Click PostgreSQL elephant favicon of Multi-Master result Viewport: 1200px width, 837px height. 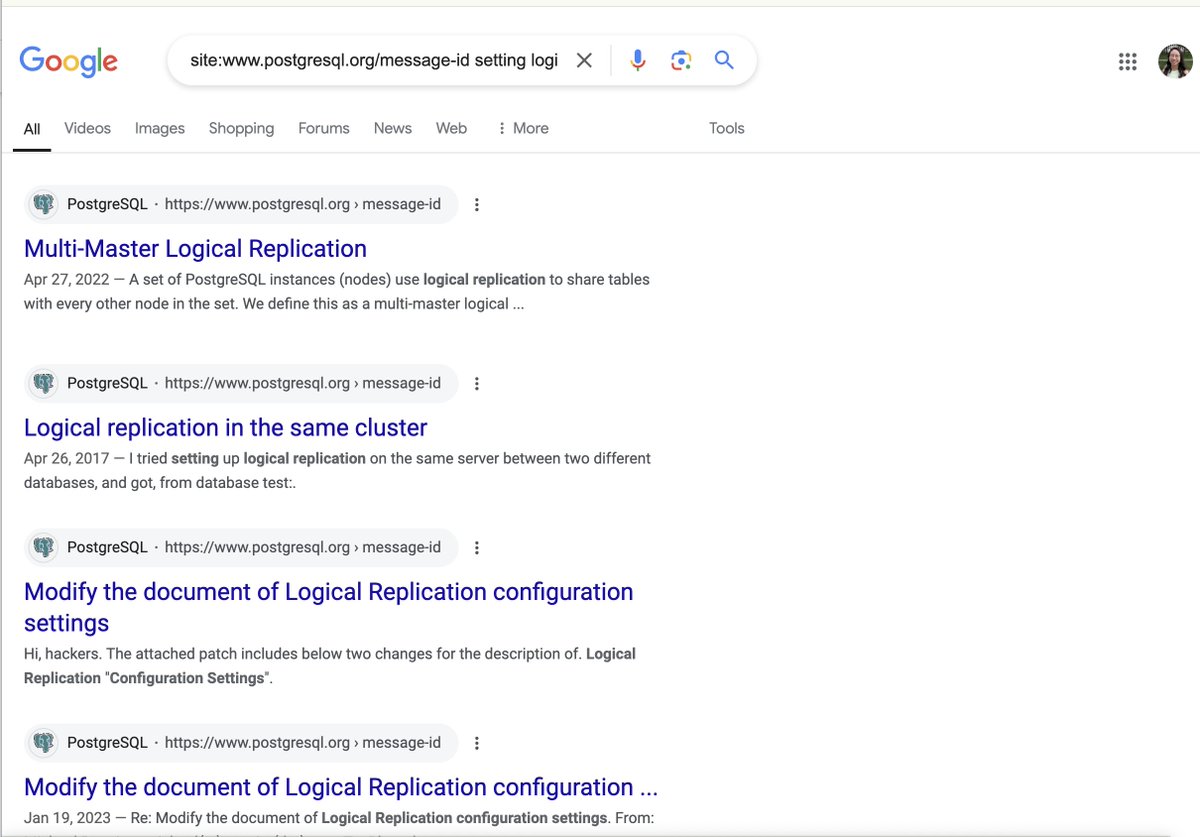43,205
